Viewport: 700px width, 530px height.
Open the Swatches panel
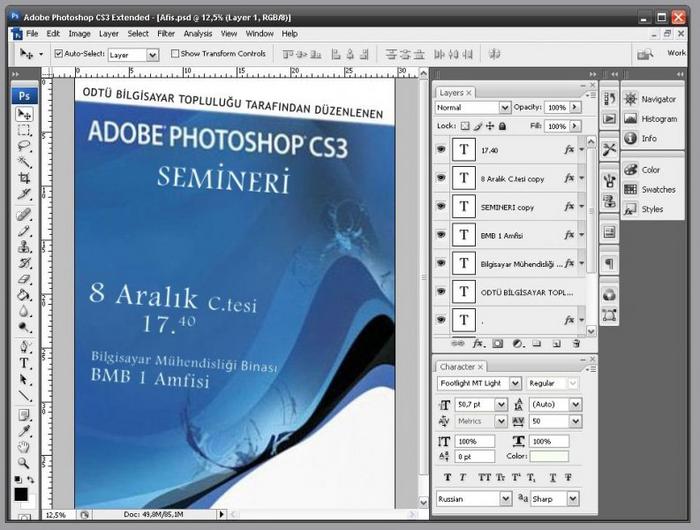click(x=658, y=189)
